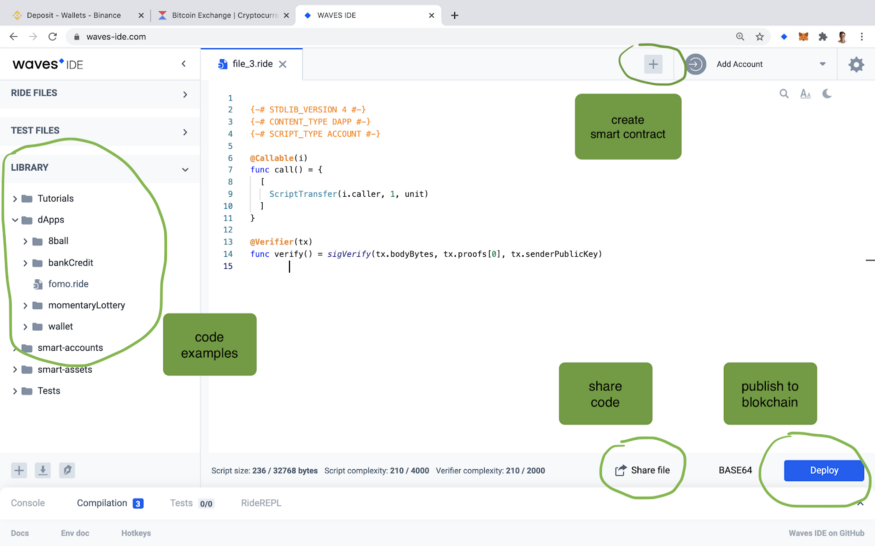Viewport: 875px width, 546px height.
Task: Click the browser forward arrow
Action: pos(33,37)
